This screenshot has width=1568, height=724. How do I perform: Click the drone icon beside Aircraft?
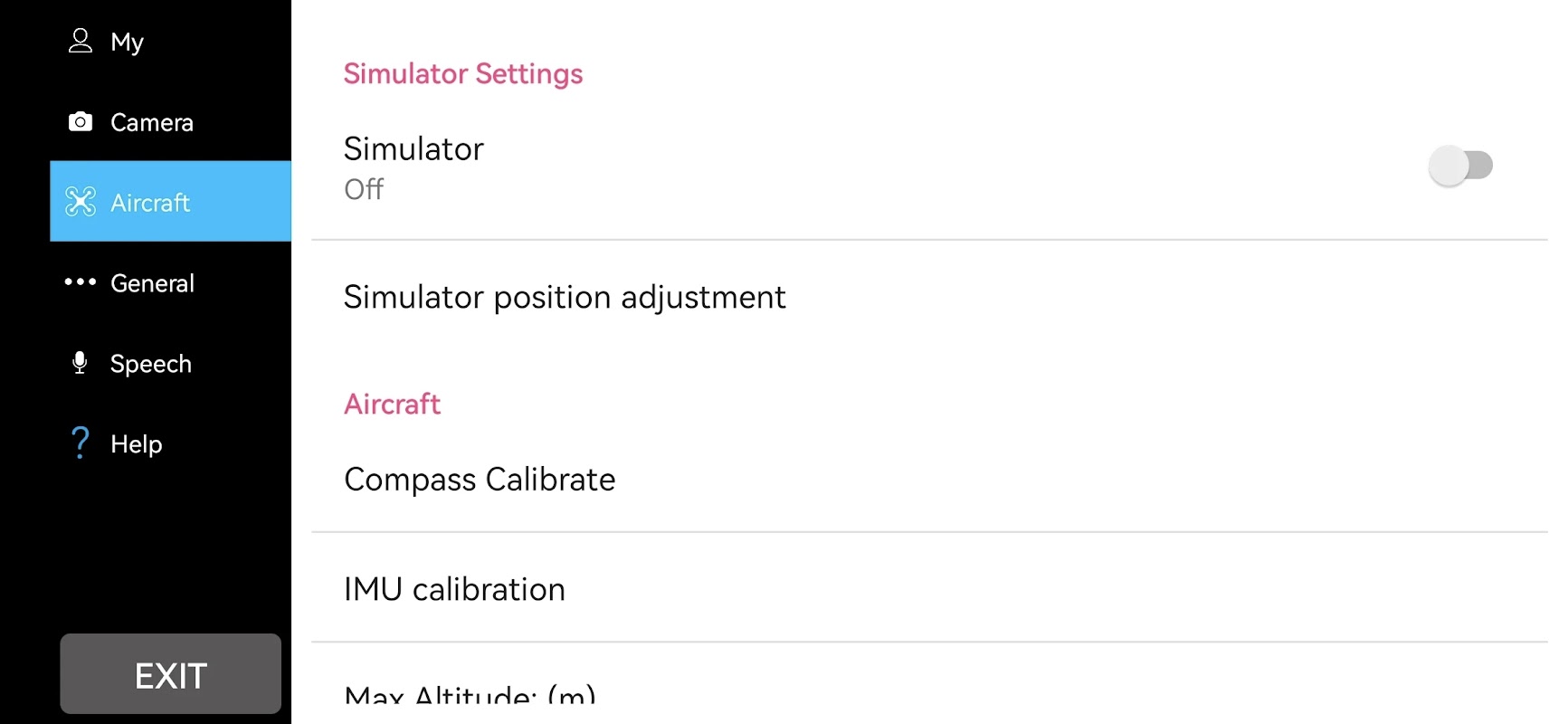point(81,202)
